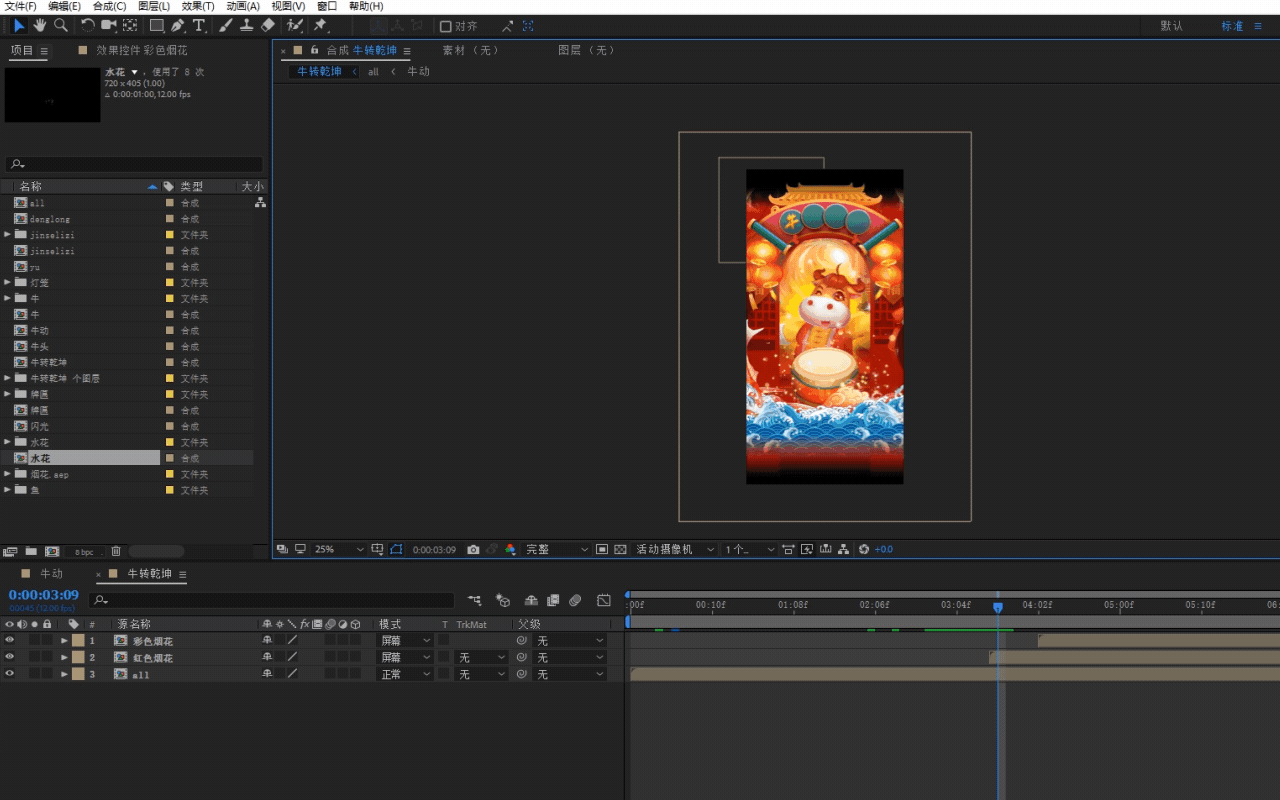Click the 8 bpc color depth button

[85, 552]
